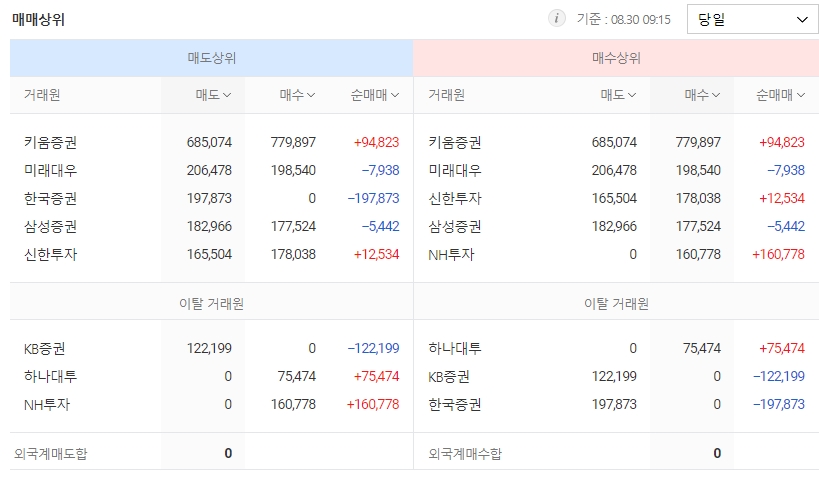Click NH투자 in left 이탈 거래원 list

[46, 404]
